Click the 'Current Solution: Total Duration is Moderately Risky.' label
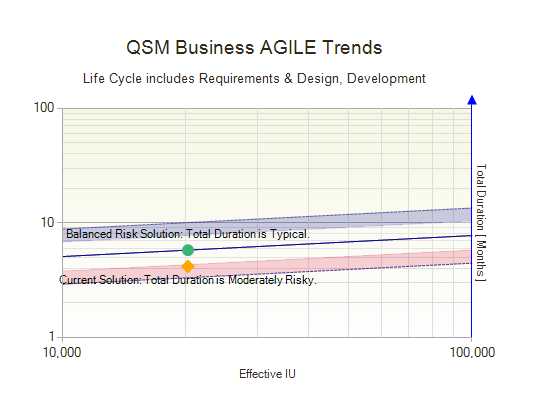 tap(188, 280)
